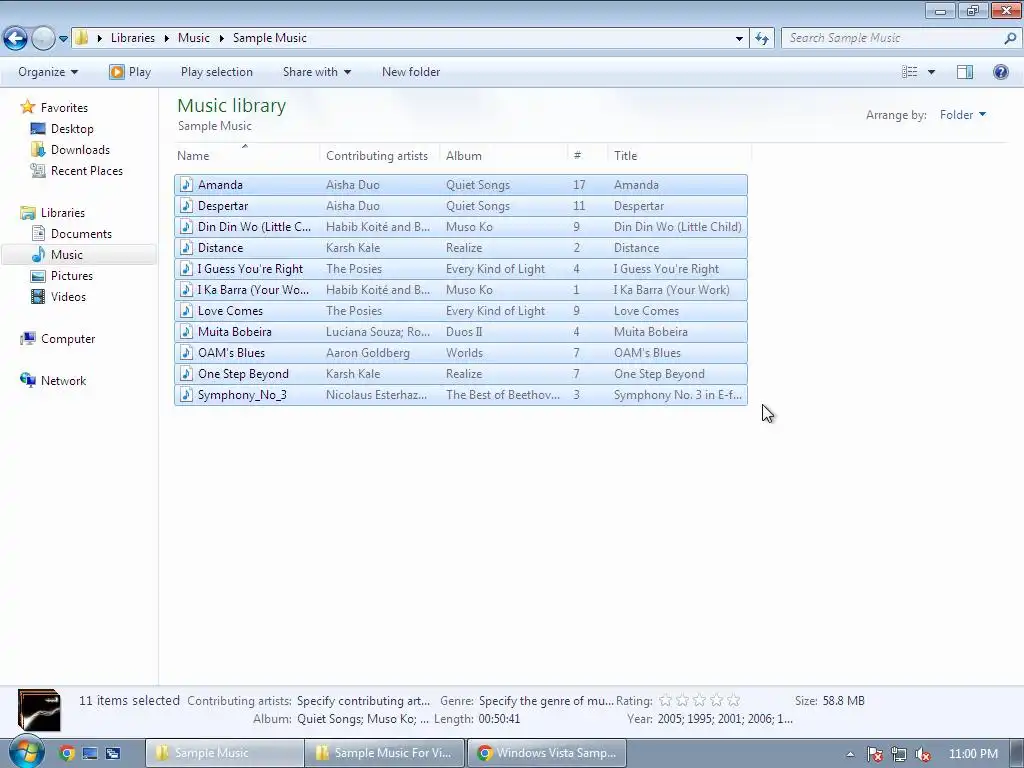Switch to Sample Music For Vi... taskbar window
1024x768 pixels.
click(385, 753)
